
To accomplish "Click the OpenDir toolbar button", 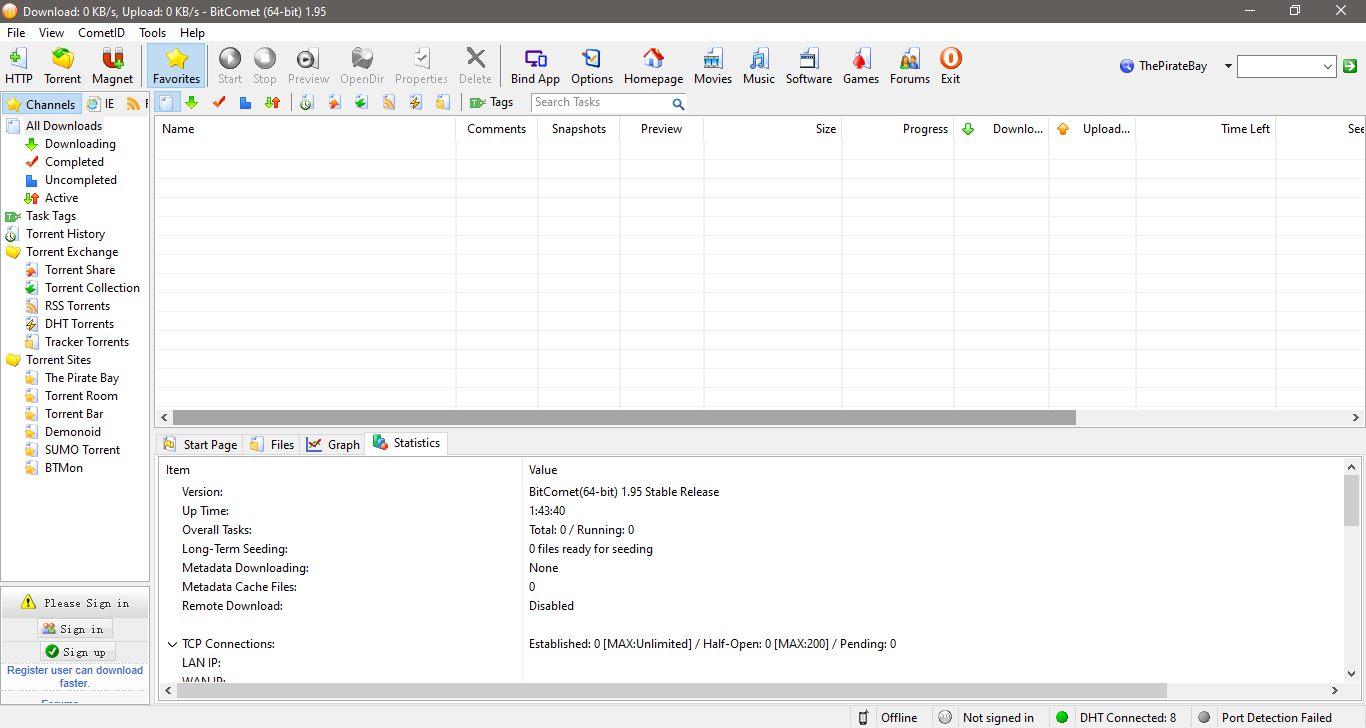I will click(x=362, y=66).
